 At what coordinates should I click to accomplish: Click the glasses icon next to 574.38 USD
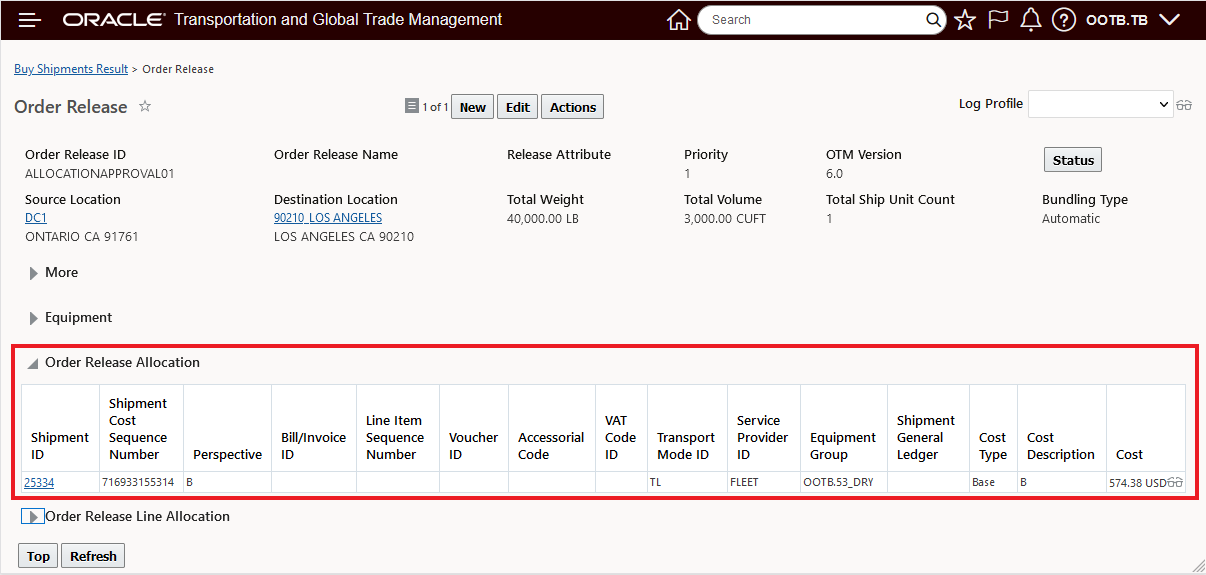[x=1175, y=482]
